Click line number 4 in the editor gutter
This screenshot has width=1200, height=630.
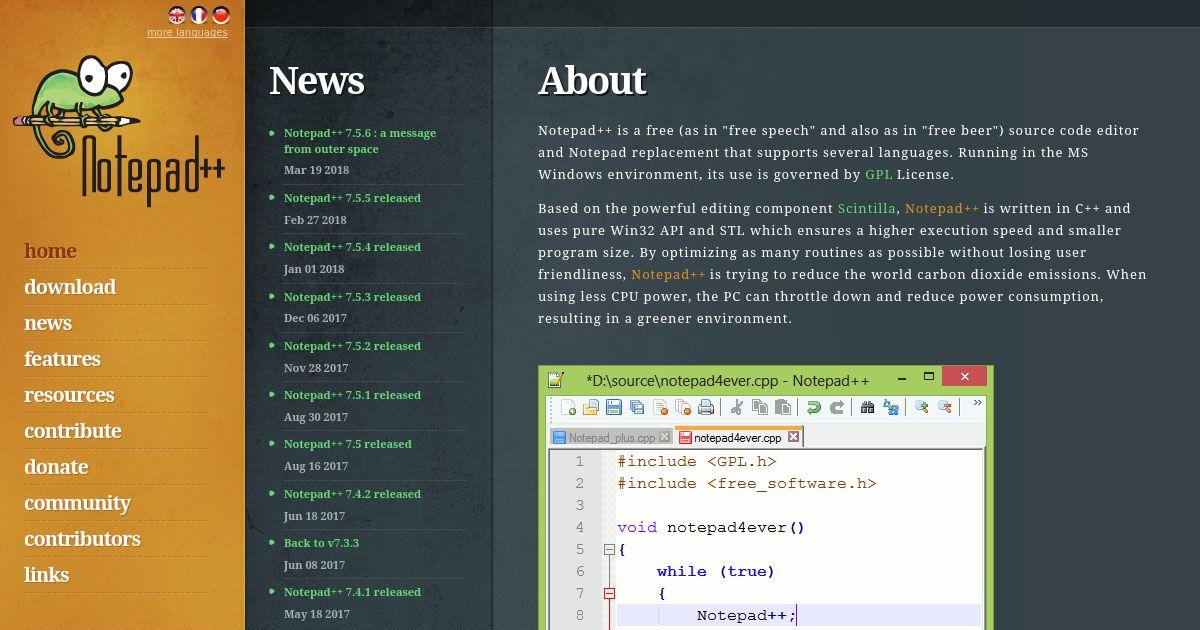point(580,528)
